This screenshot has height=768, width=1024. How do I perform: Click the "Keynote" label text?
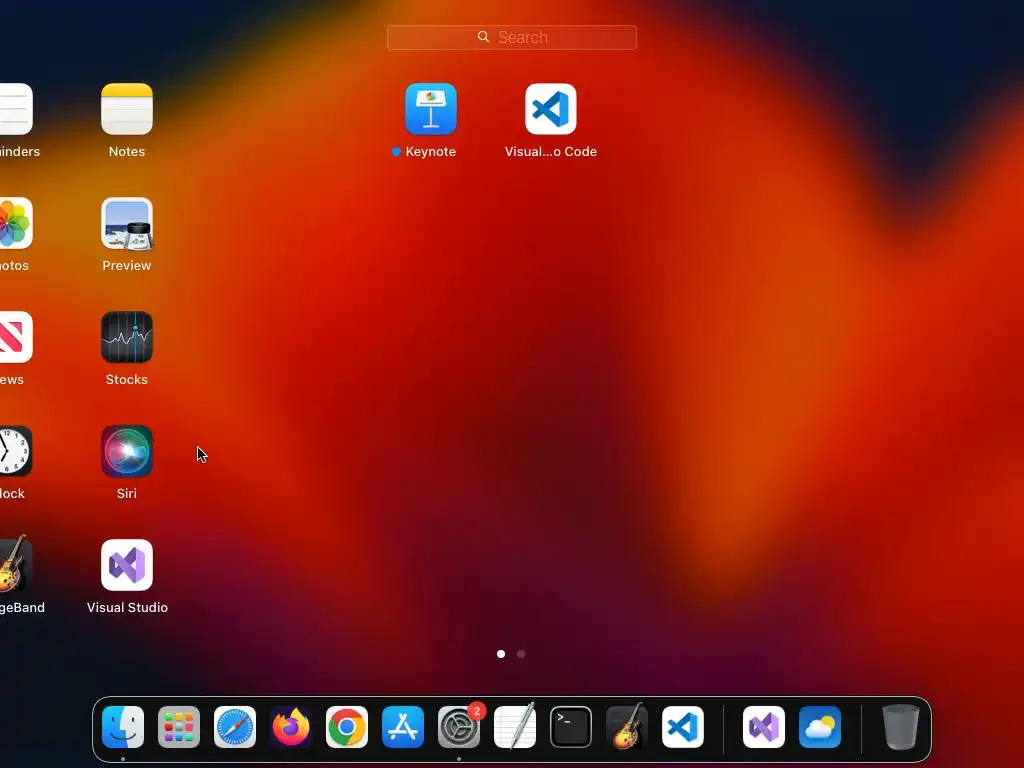pyautogui.click(x=430, y=152)
